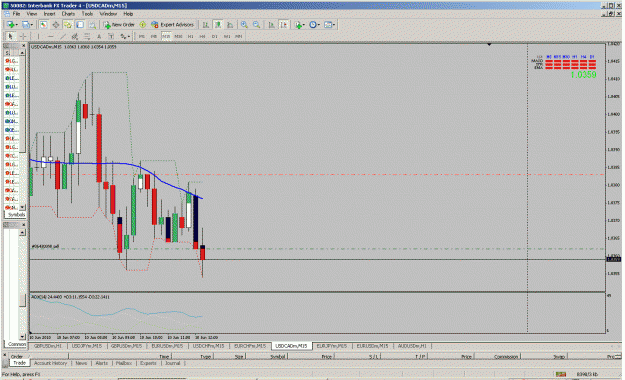
Task: Toggle the Terminal panel toolbar icon
Action: pos(80,25)
